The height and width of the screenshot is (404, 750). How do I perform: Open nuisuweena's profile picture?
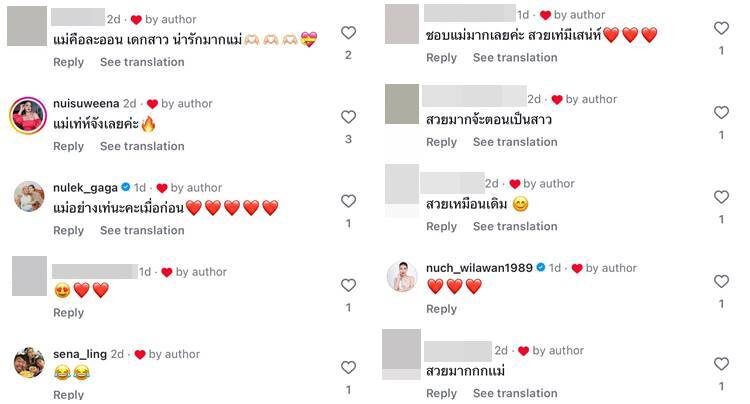coord(28,115)
